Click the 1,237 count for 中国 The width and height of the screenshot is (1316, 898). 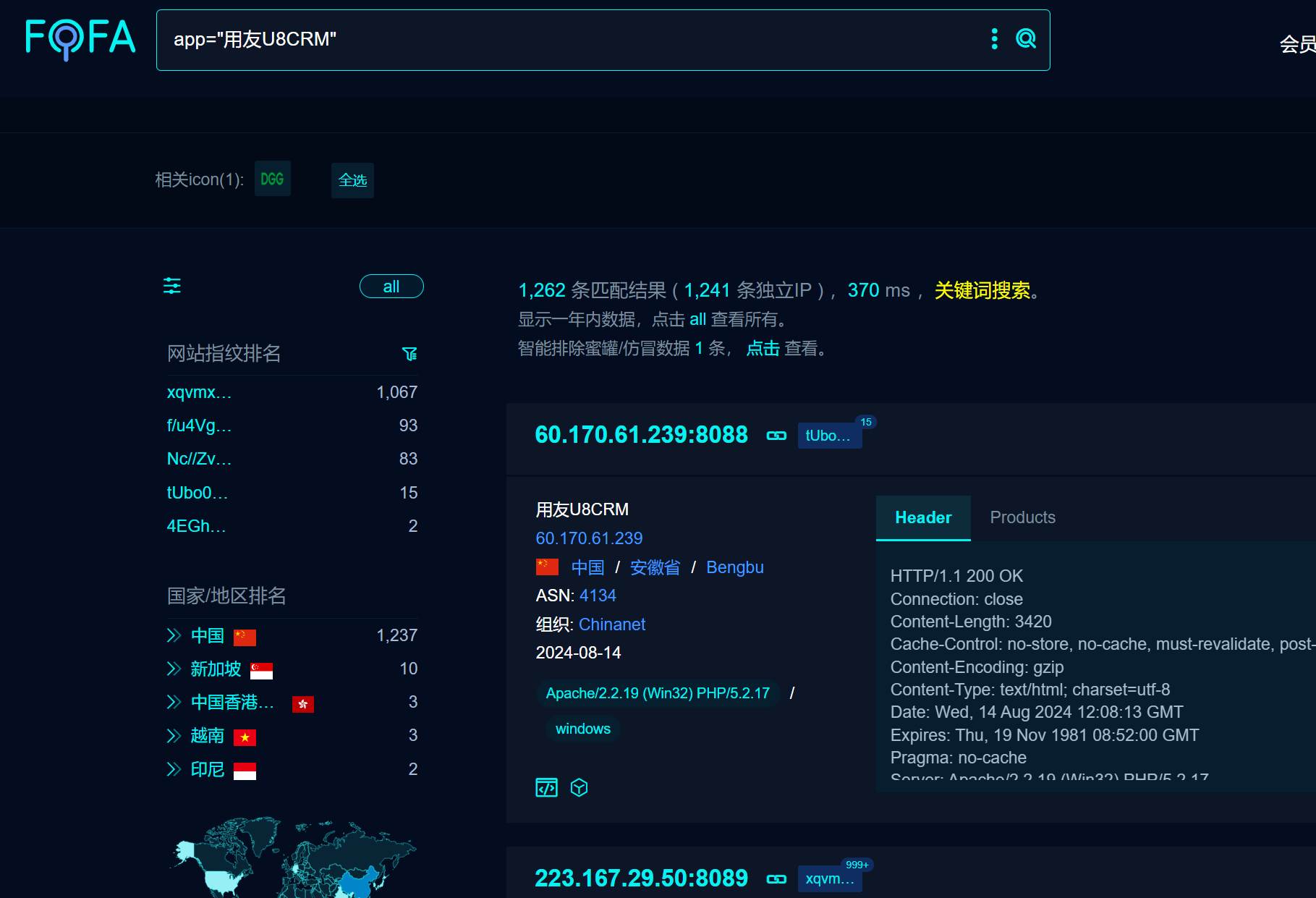(397, 635)
